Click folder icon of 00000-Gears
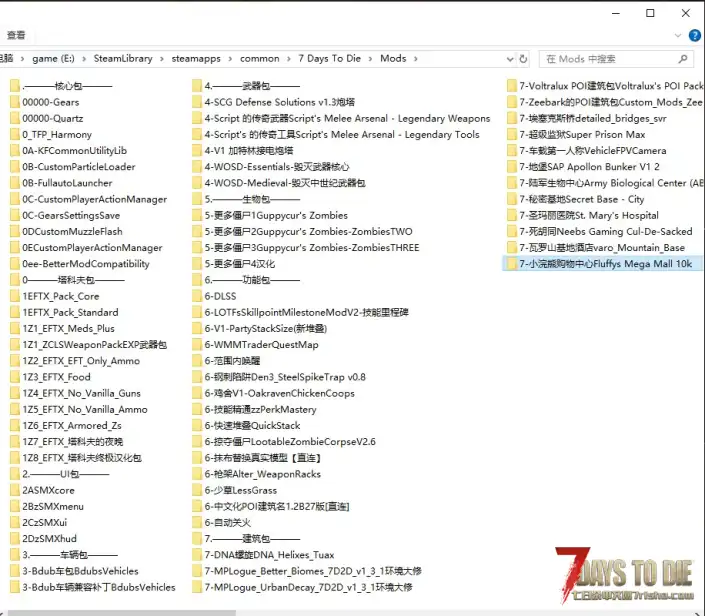705x616 pixels. 14,102
